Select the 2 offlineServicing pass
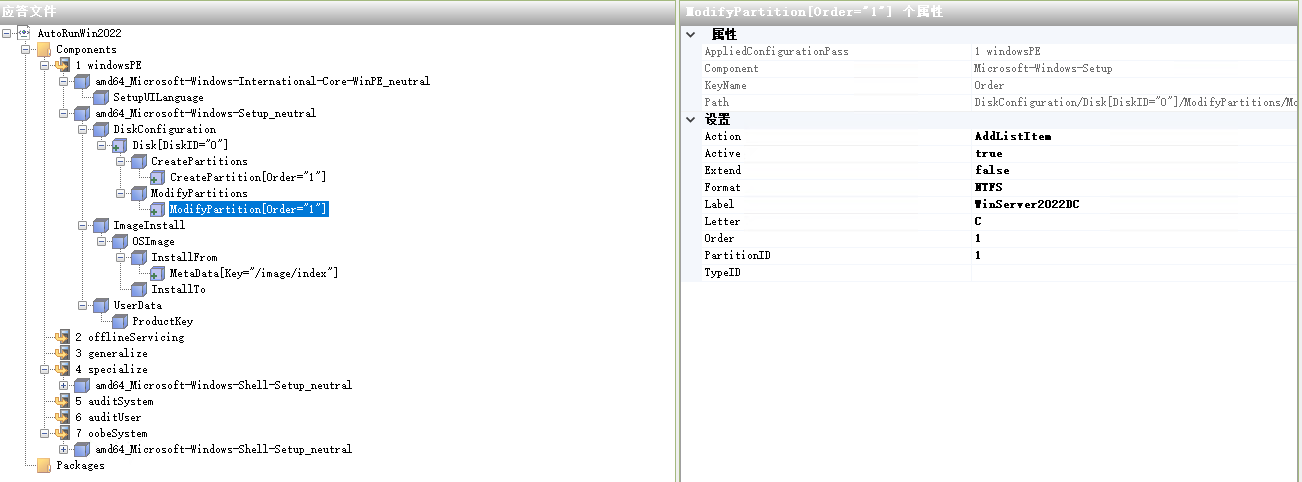 [129, 337]
